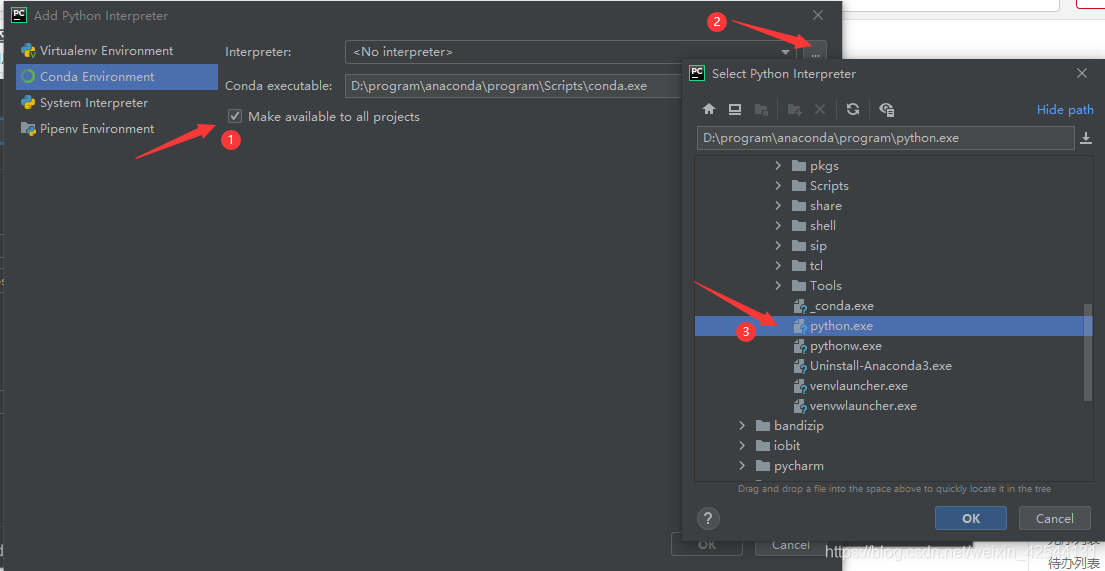Toggle show hidden files eye icon

(887, 109)
